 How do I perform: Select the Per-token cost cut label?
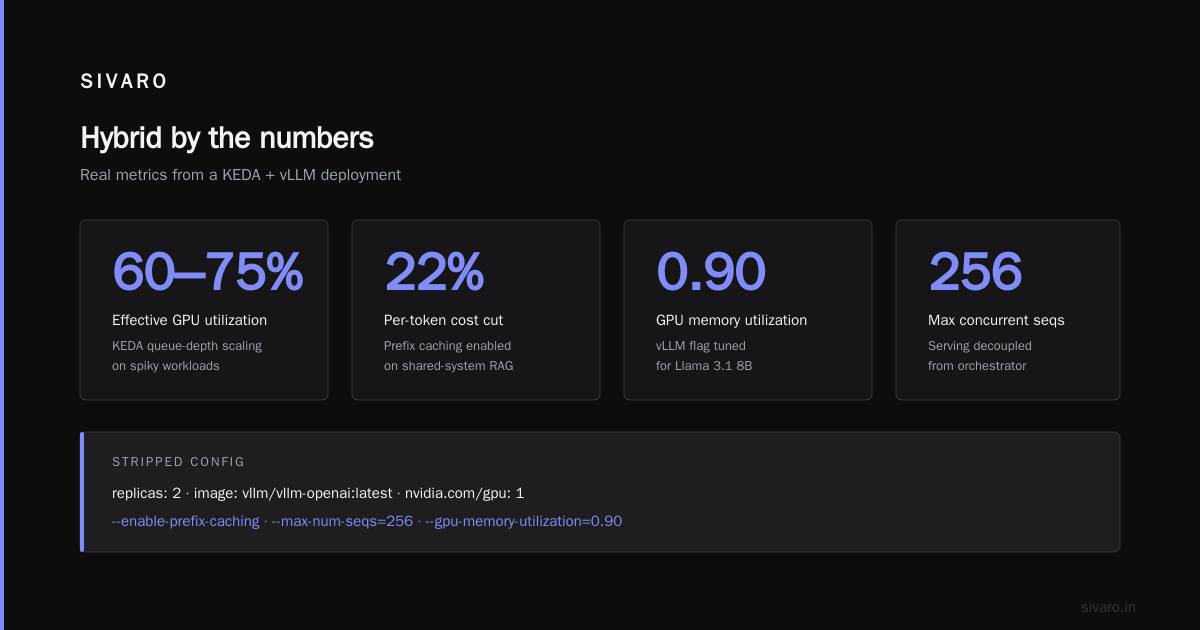pyautogui.click(x=444, y=321)
